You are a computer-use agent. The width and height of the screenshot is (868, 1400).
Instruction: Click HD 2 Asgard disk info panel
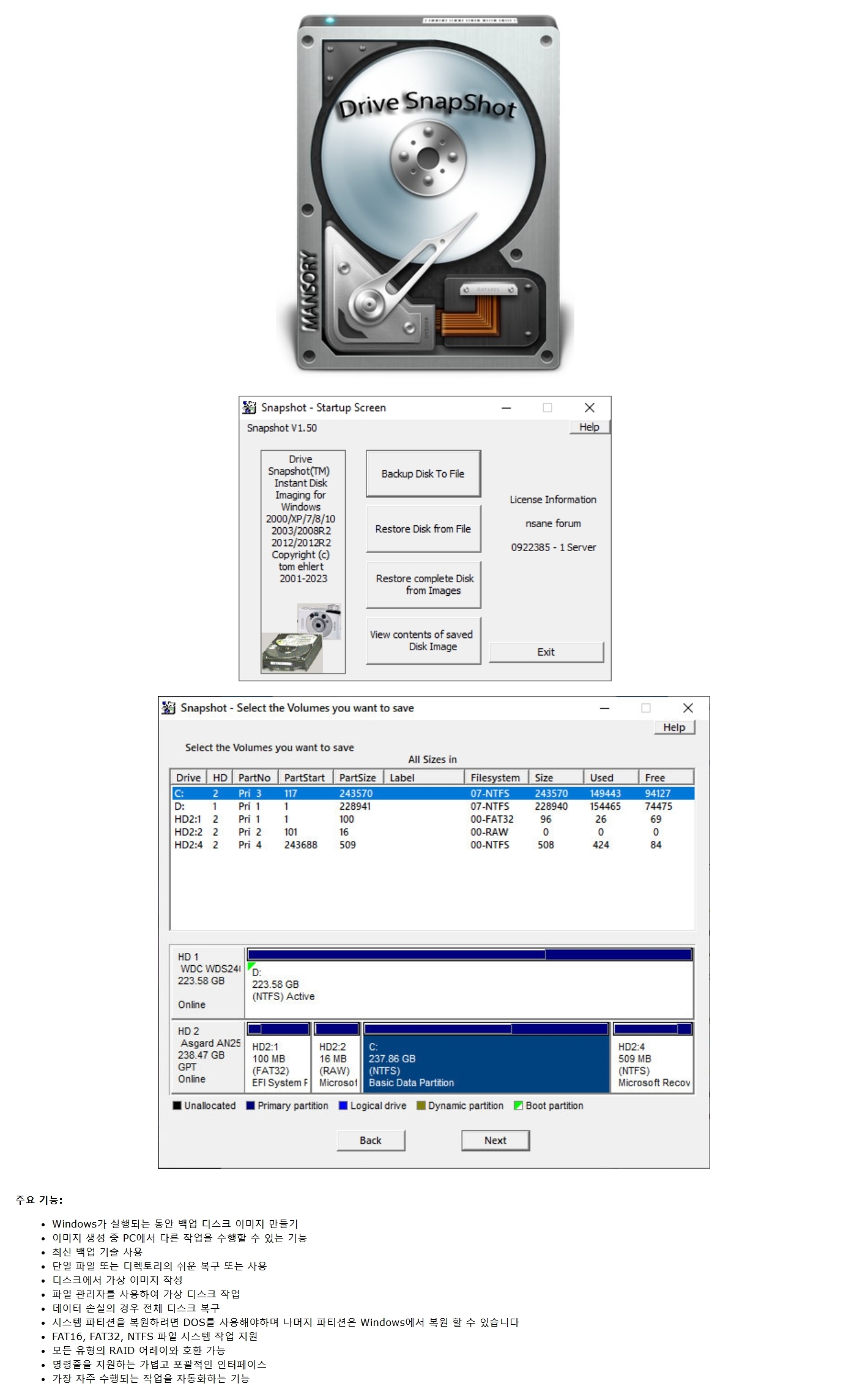pyautogui.click(x=208, y=1056)
